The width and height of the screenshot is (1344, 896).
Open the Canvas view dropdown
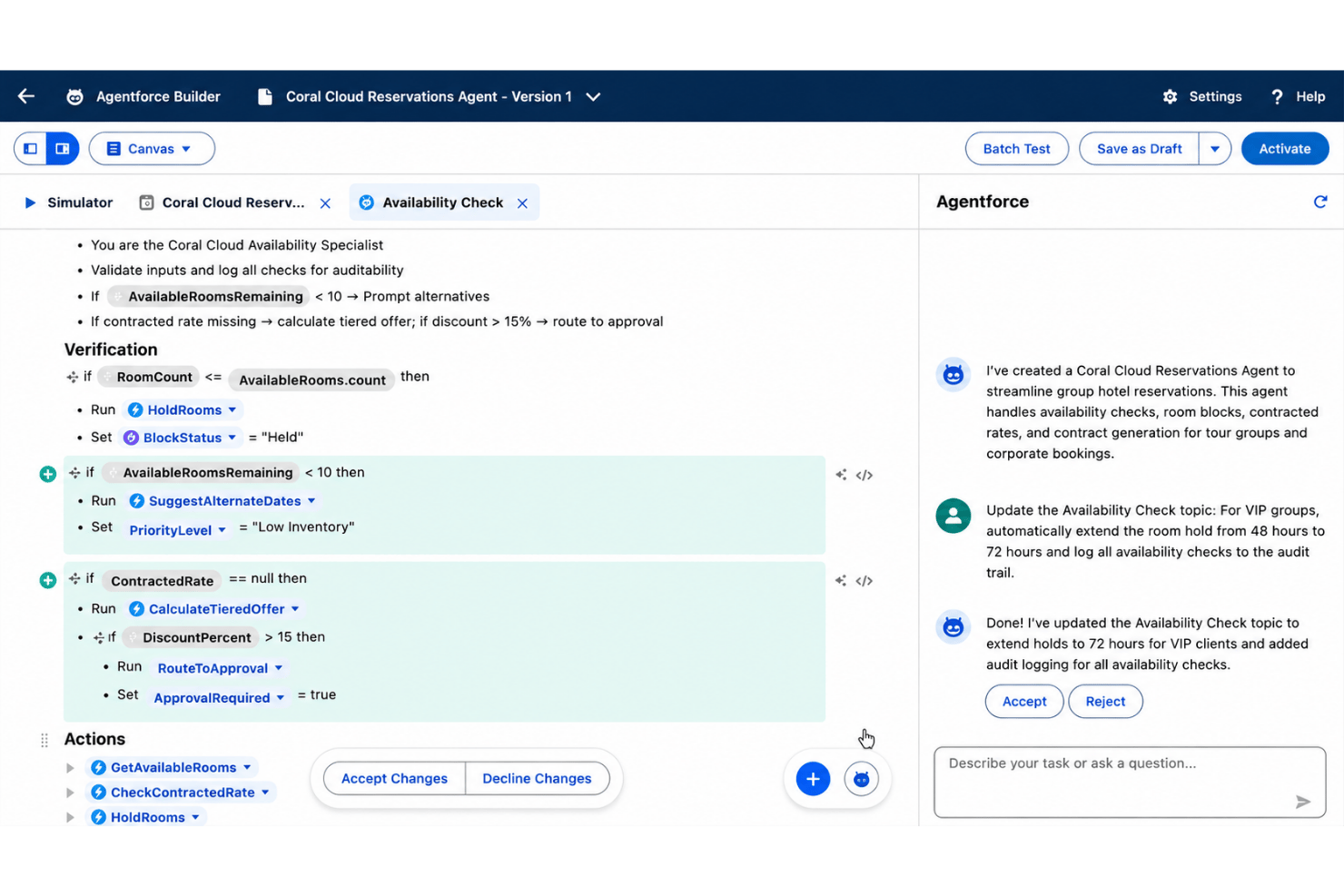[152, 148]
